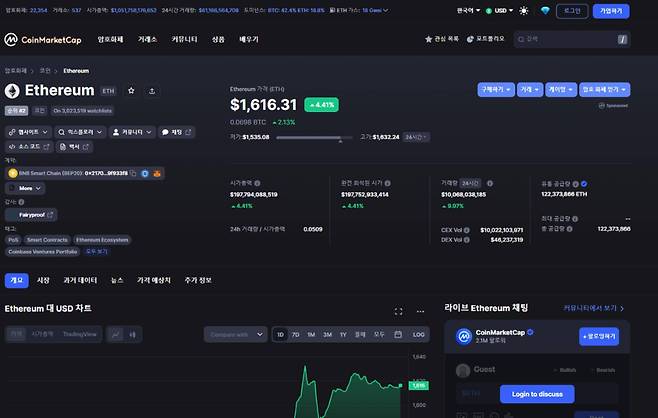Open the whitepaper external link button
Image resolution: width=658 pixels, height=418 pixels.
[74, 147]
